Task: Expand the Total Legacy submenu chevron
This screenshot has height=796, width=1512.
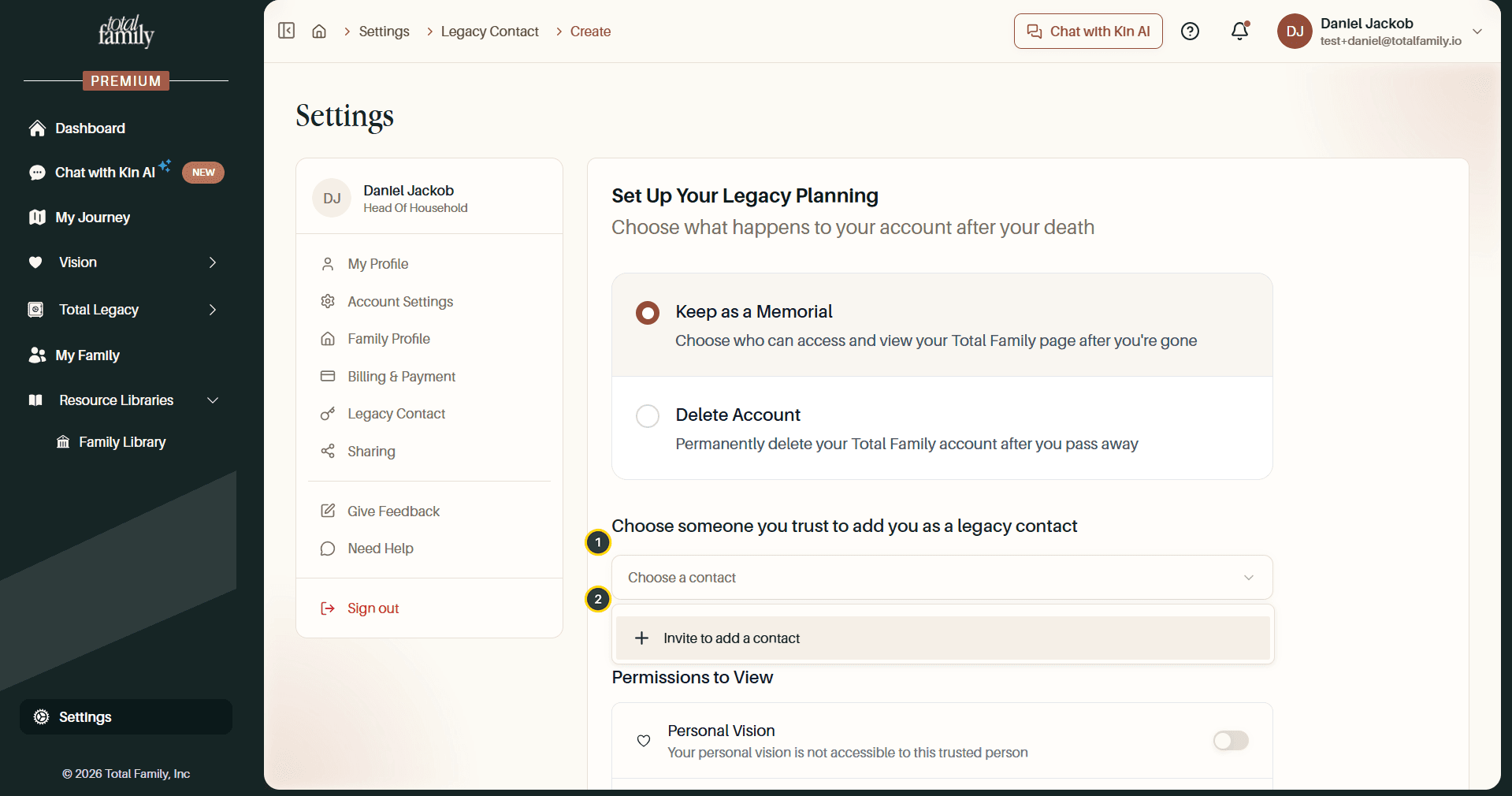Action: [x=213, y=310]
